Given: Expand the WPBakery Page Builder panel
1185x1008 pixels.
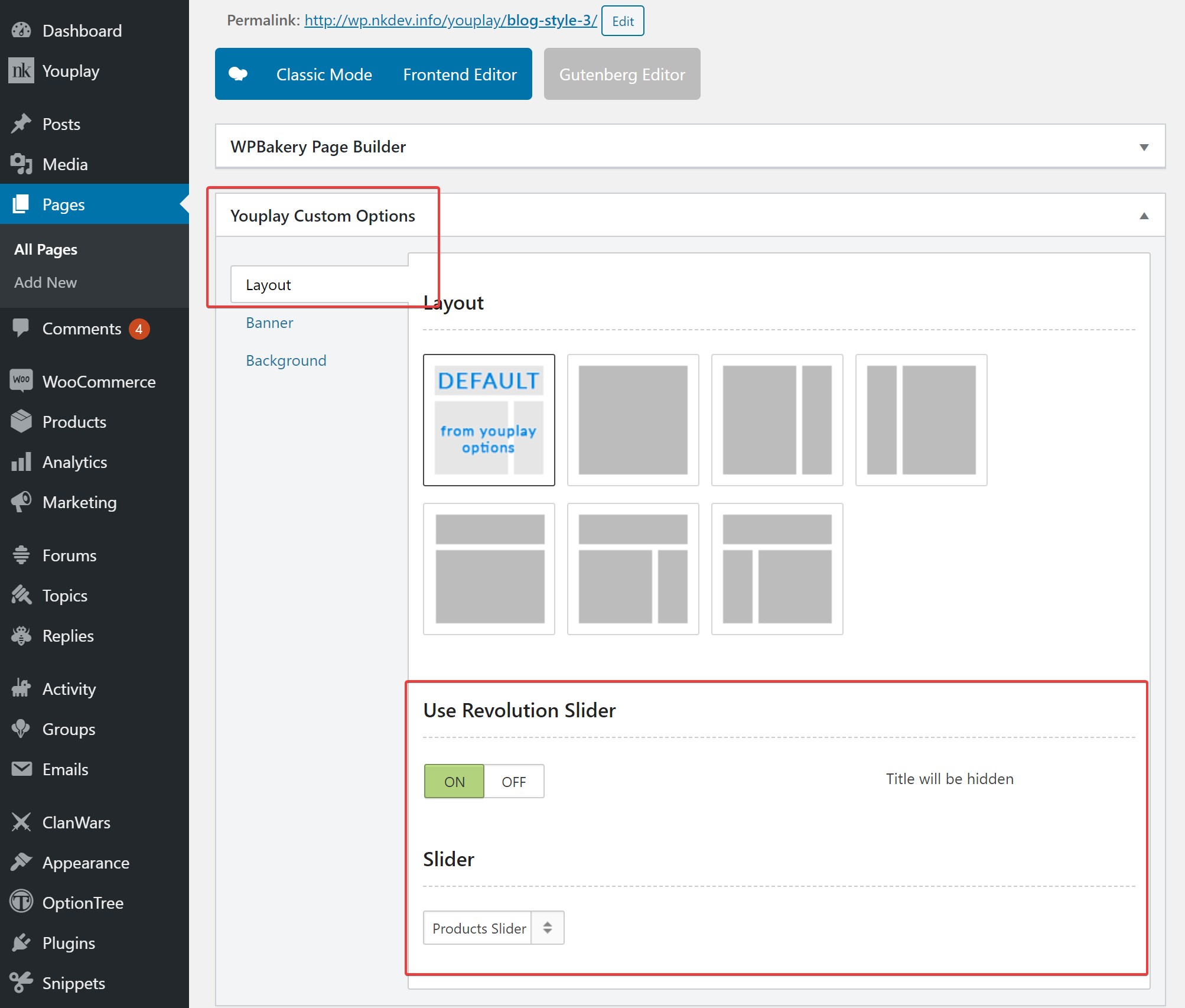Looking at the screenshot, I should click(x=1144, y=147).
